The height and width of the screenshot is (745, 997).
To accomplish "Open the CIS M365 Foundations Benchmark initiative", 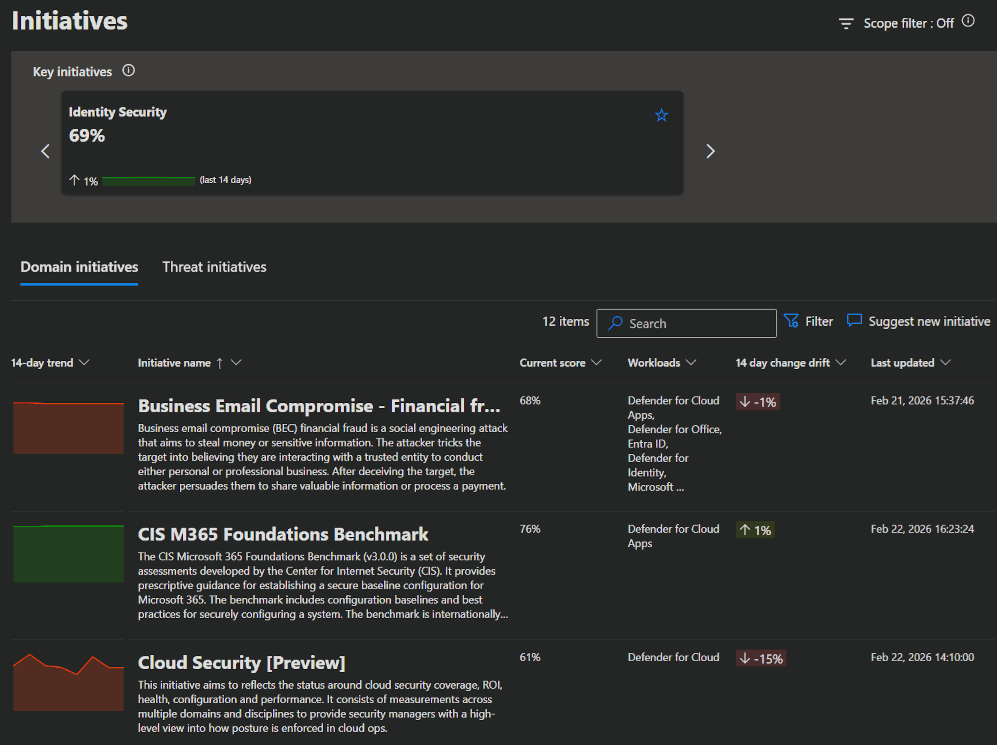I will pos(283,534).
